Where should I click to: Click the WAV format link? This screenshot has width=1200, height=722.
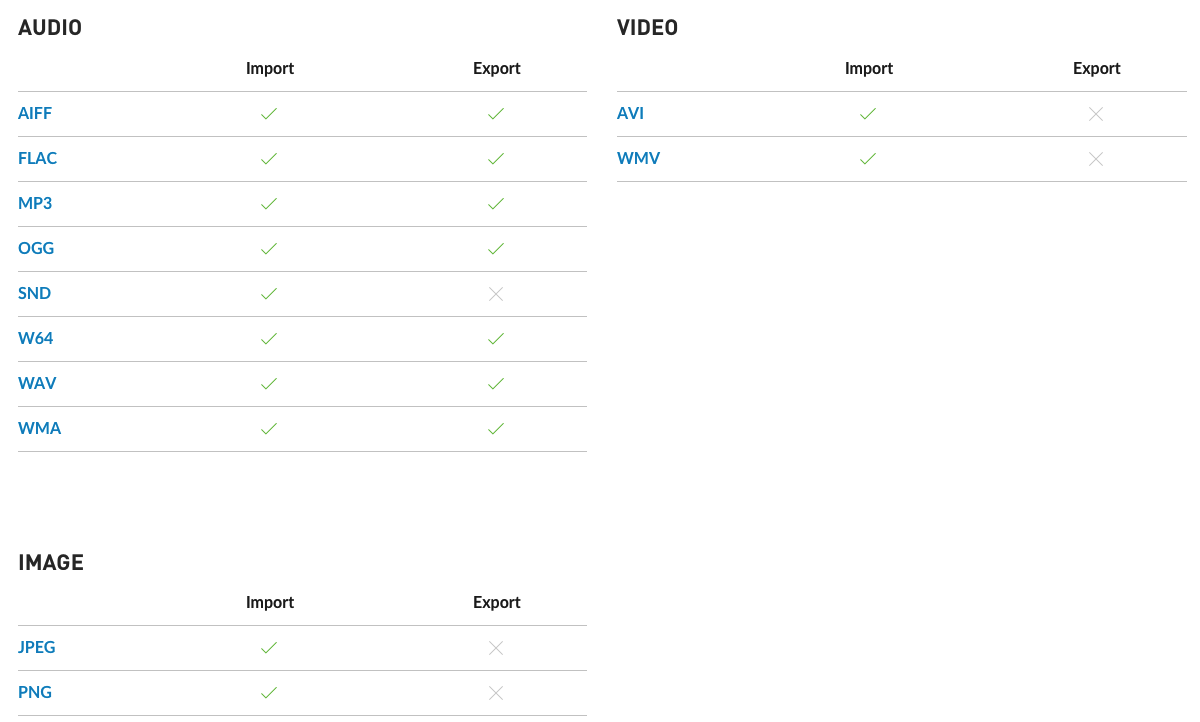pyautogui.click(x=37, y=384)
